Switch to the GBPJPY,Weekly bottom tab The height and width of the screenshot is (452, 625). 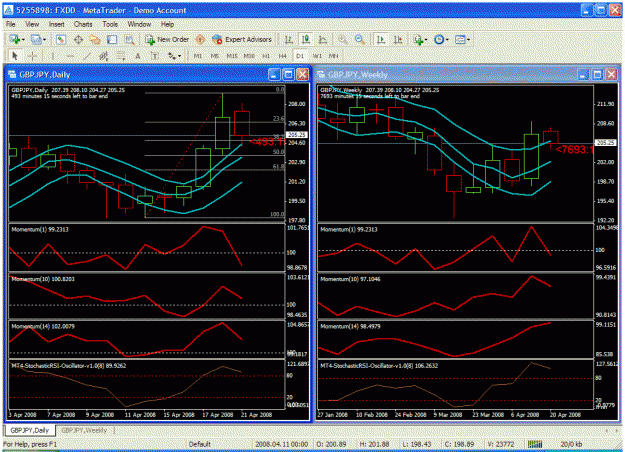click(x=84, y=430)
